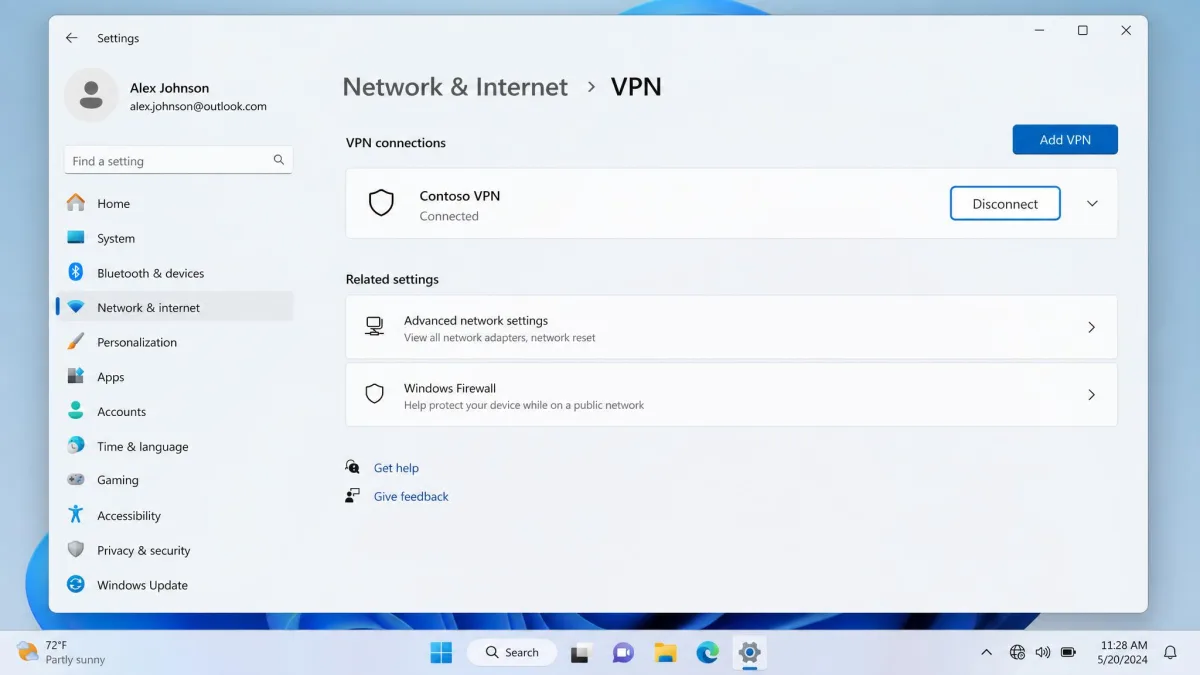Open Advanced network settings chevron
1200x675 pixels.
(1091, 327)
